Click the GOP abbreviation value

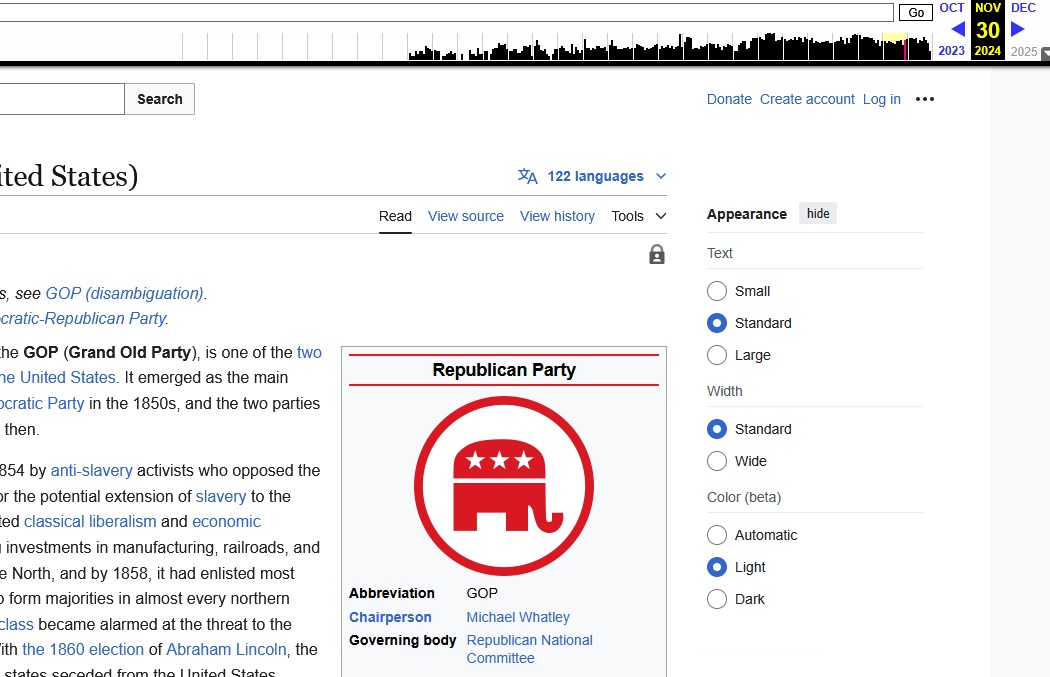coord(482,593)
